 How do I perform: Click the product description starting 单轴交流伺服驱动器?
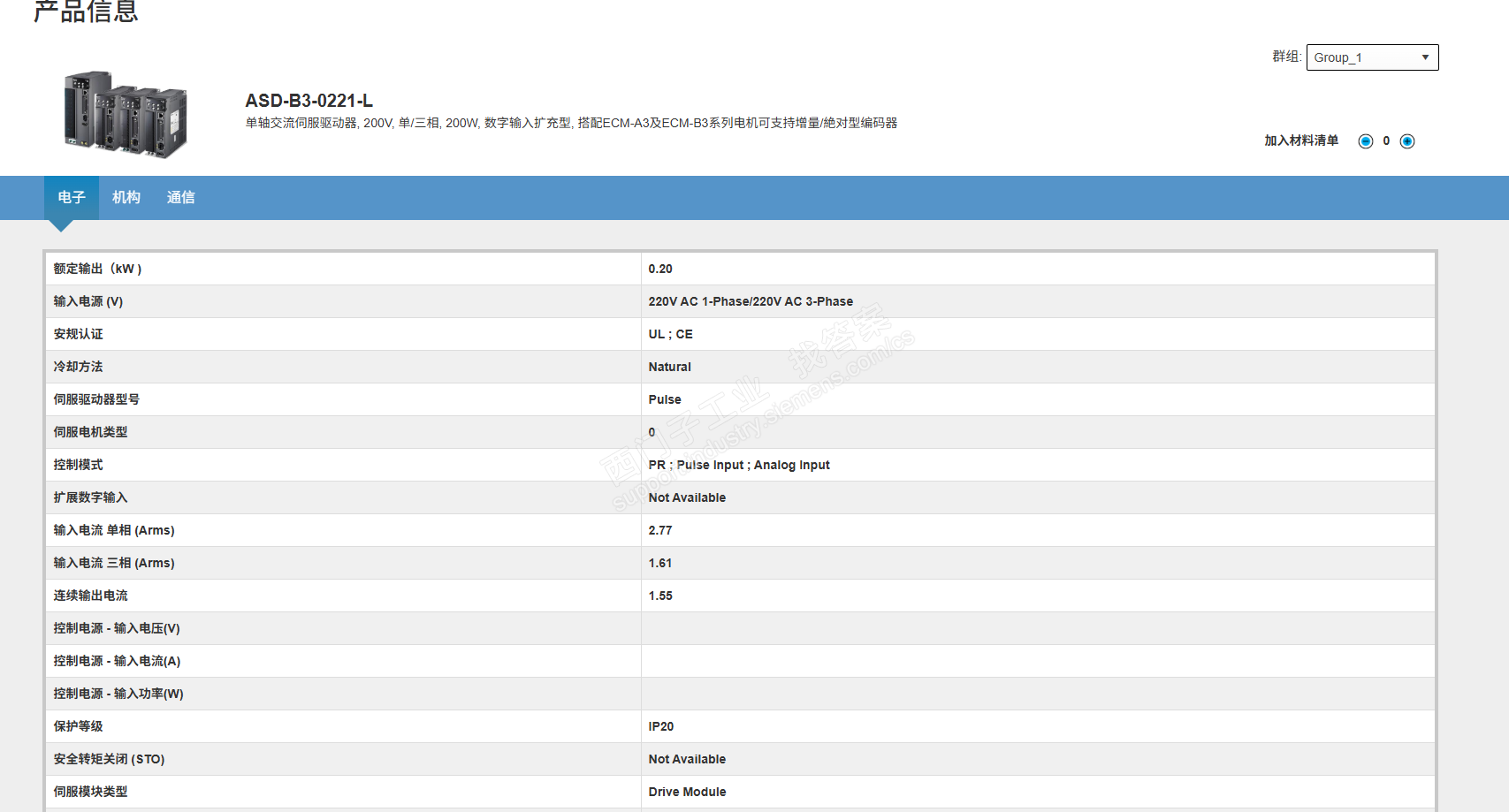click(571, 123)
